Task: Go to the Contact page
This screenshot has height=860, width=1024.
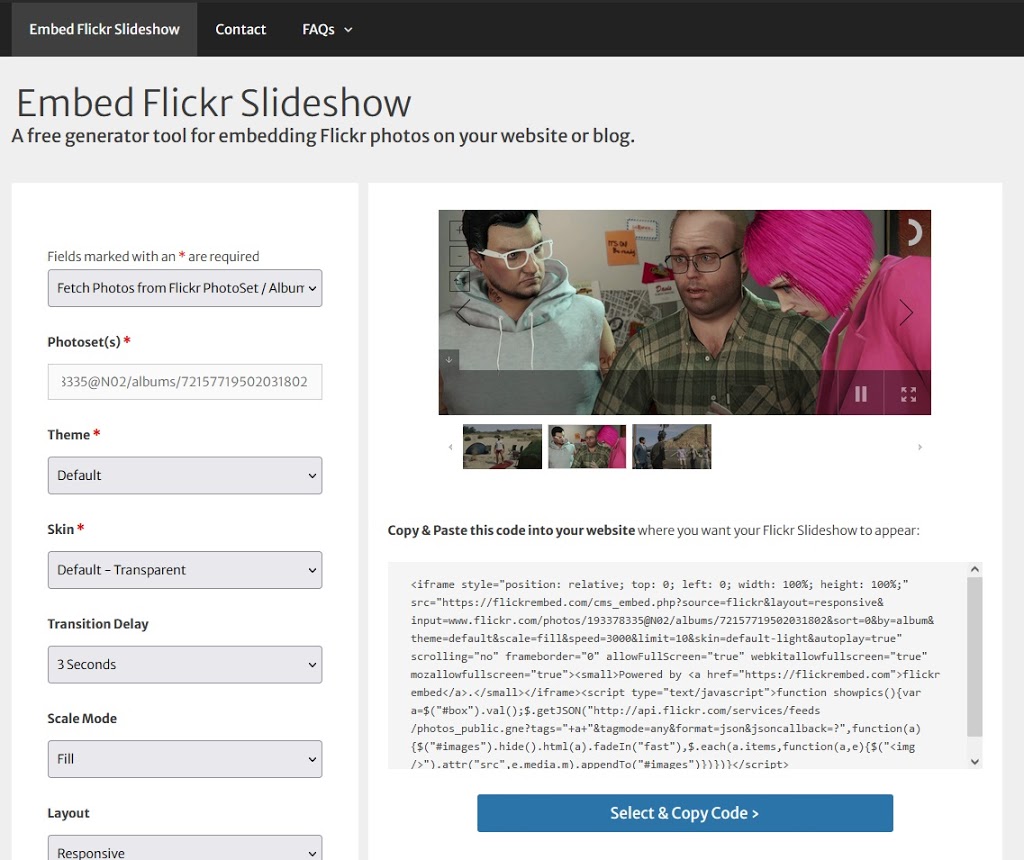Action: point(240,29)
